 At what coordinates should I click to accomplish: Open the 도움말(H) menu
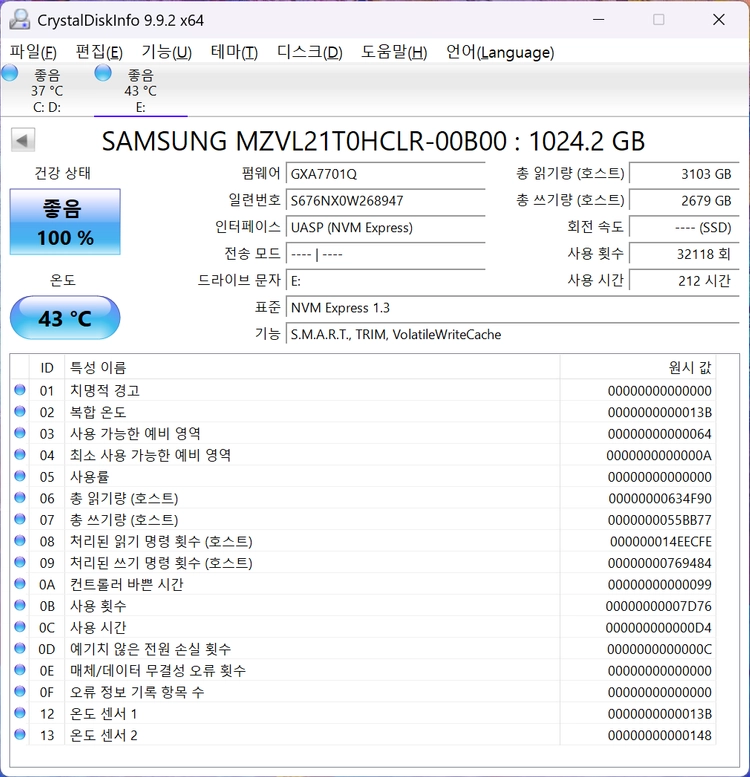394,52
